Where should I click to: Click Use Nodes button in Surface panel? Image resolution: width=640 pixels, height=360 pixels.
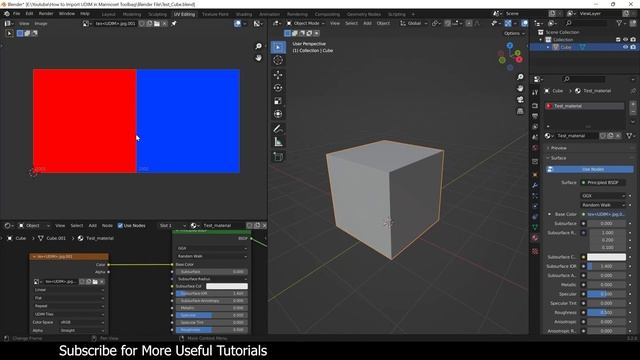coord(590,169)
